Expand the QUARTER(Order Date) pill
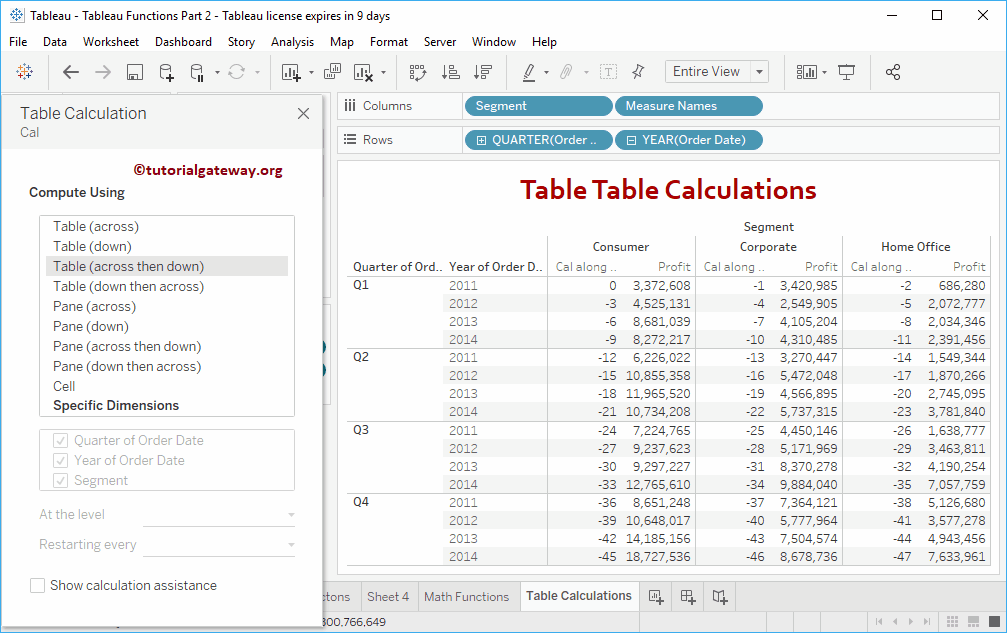Viewport: 1007px width, 633px height. 481,140
